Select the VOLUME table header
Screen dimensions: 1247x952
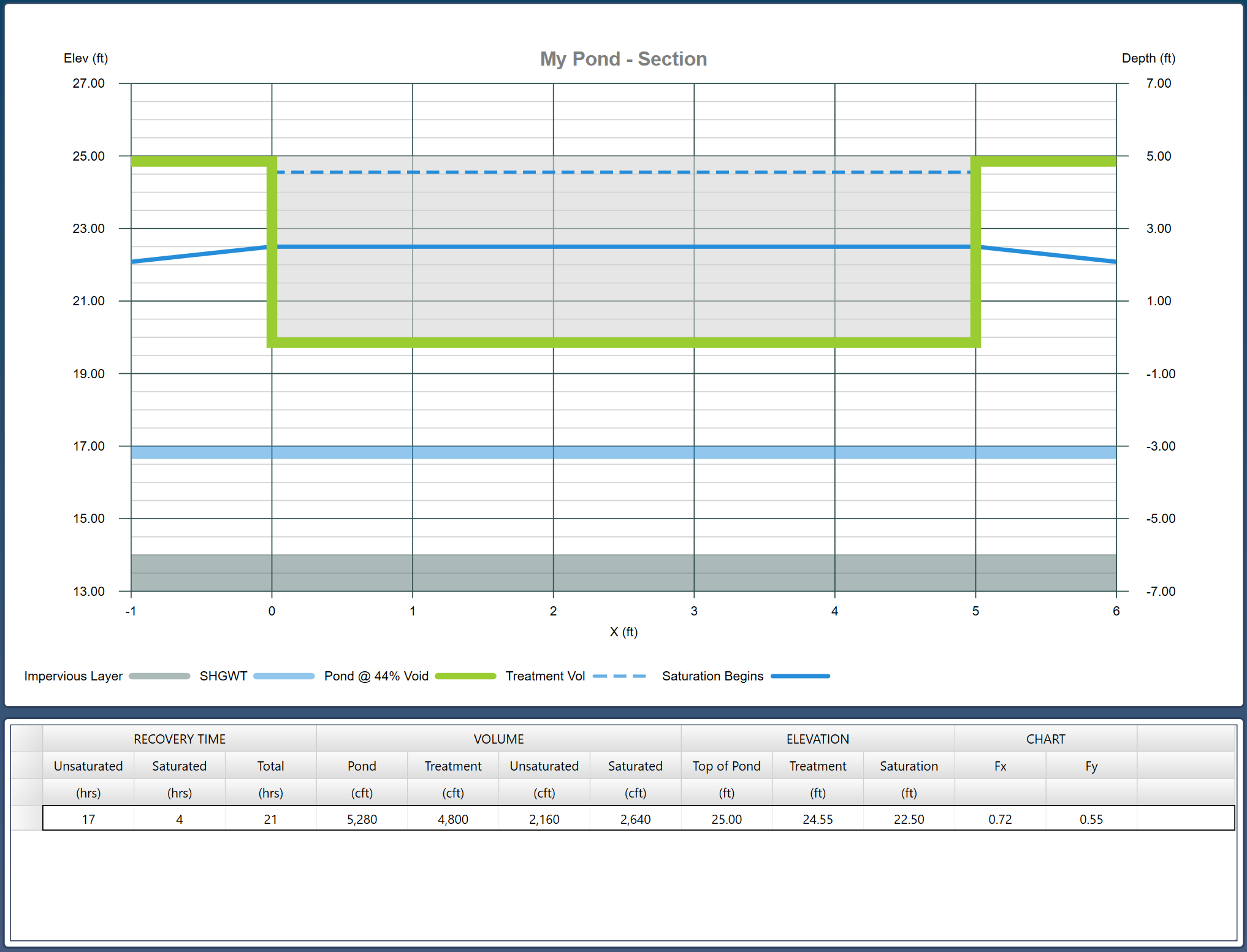tap(498, 739)
